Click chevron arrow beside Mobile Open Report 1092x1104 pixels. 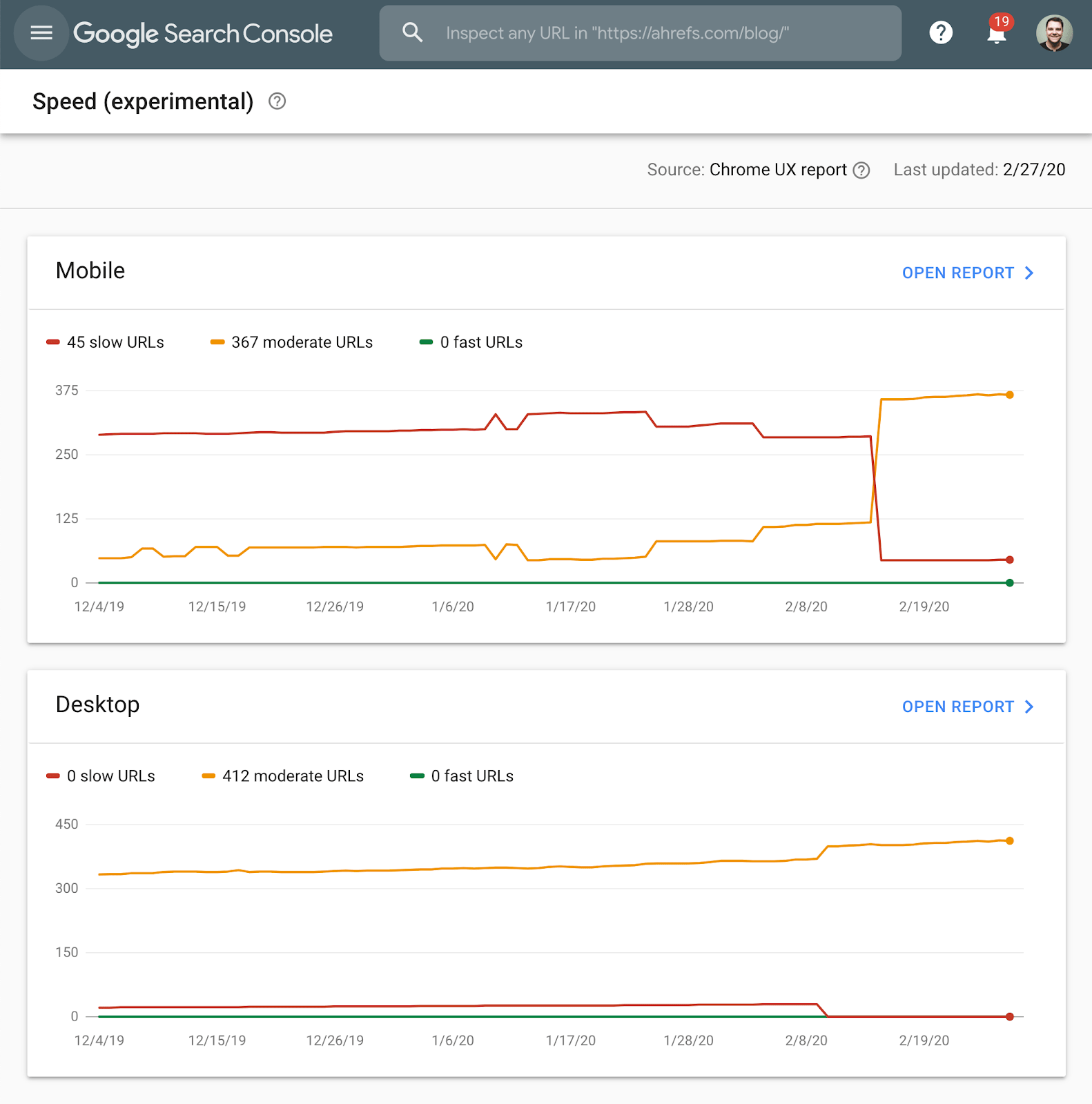(1029, 273)
